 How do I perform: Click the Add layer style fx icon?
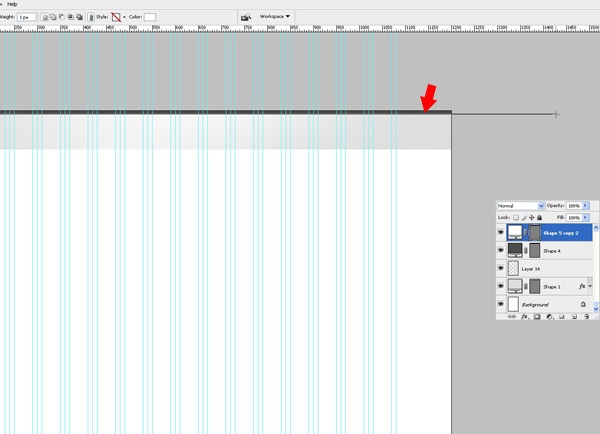(x=524, y=316)
